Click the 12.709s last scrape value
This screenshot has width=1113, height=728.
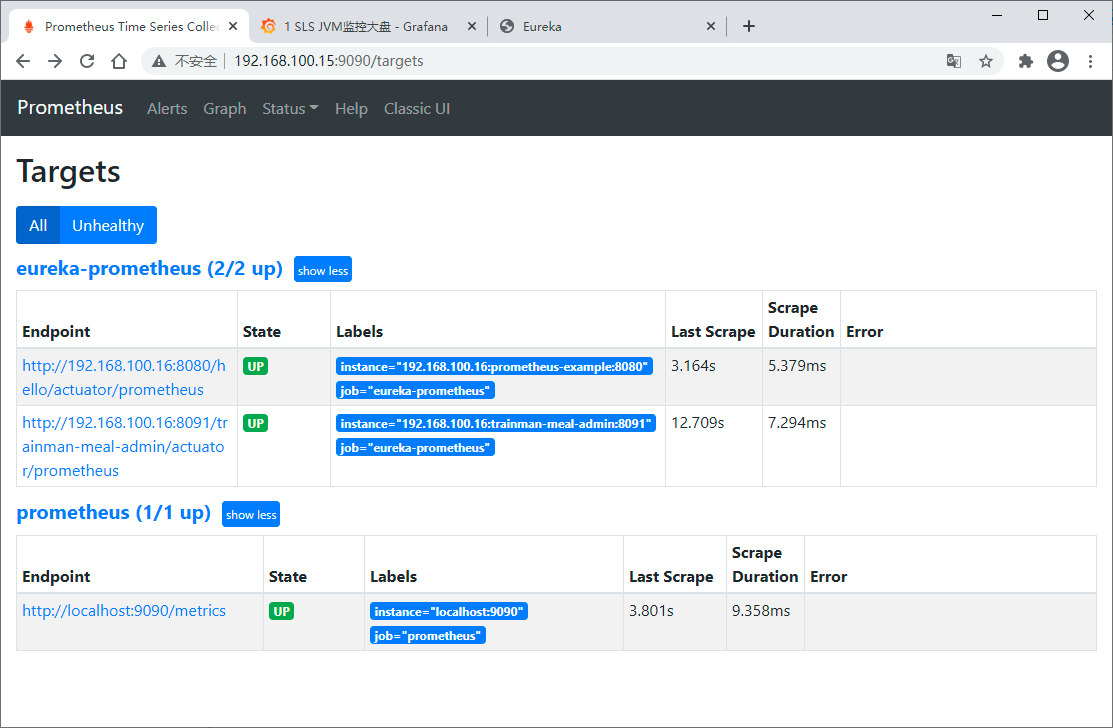698,423
